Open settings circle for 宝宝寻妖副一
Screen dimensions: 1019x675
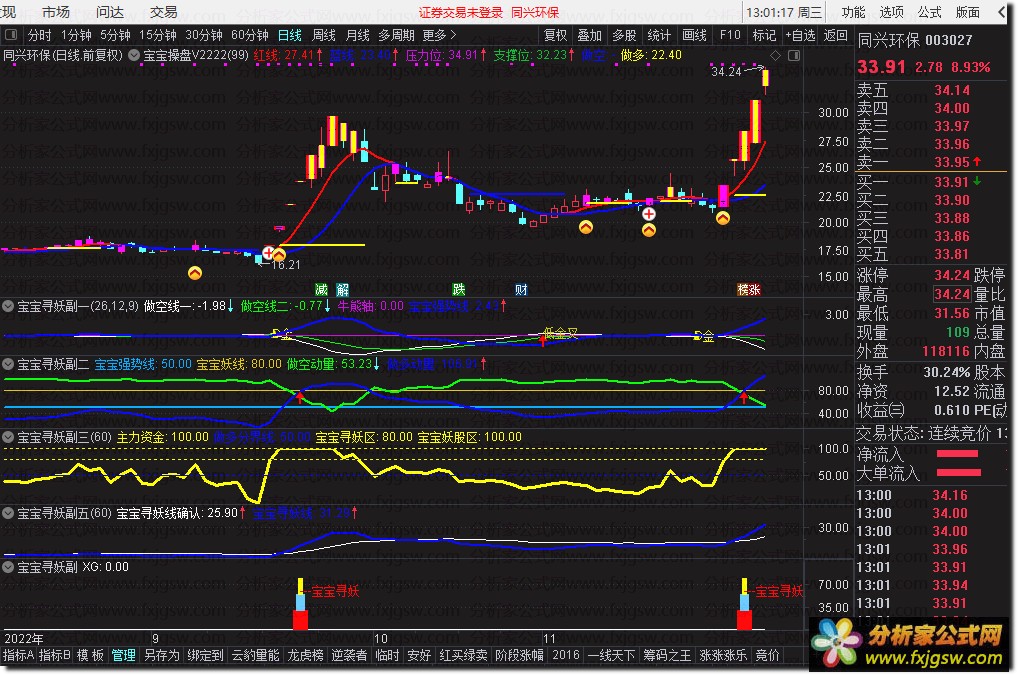(x=8, y=306)
